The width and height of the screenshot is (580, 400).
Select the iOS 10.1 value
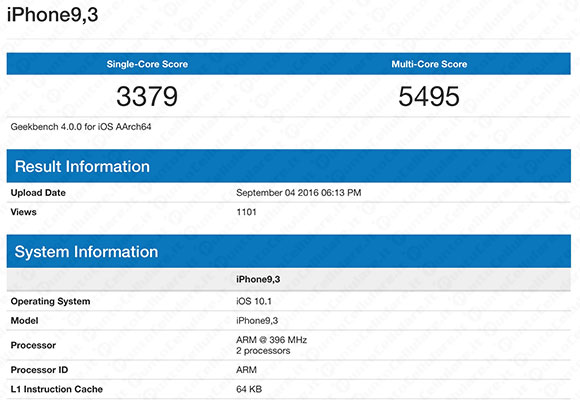click(254, 301)
